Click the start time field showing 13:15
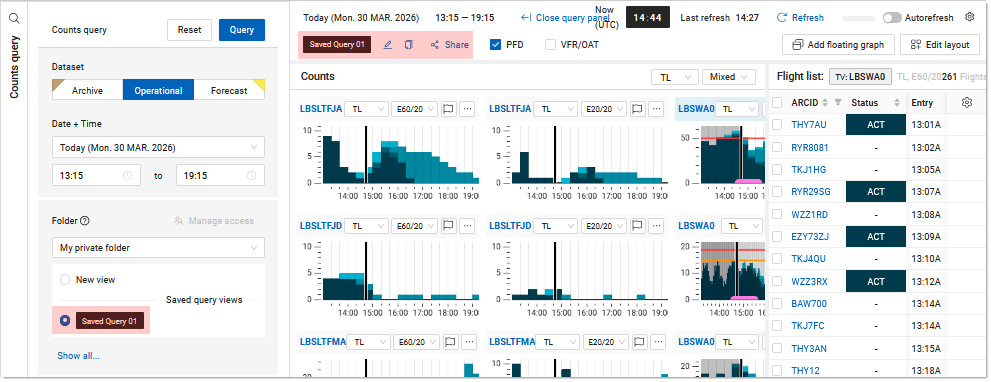Viewport: 991px width, 382px height. coord(96,176)
